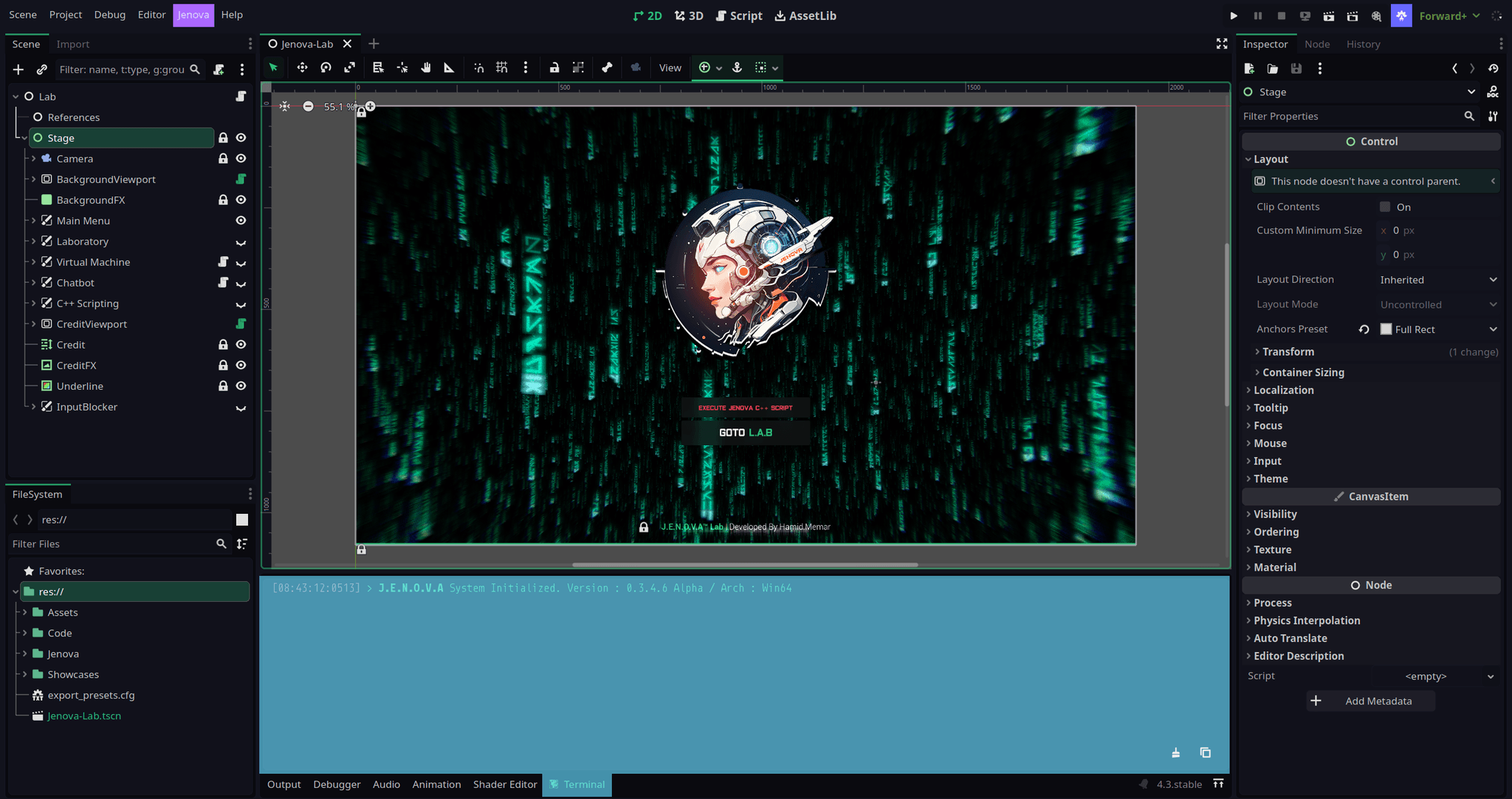Click the Save resource icon in Inspector
The image size is (1512, 799).
pos(1296,69)
